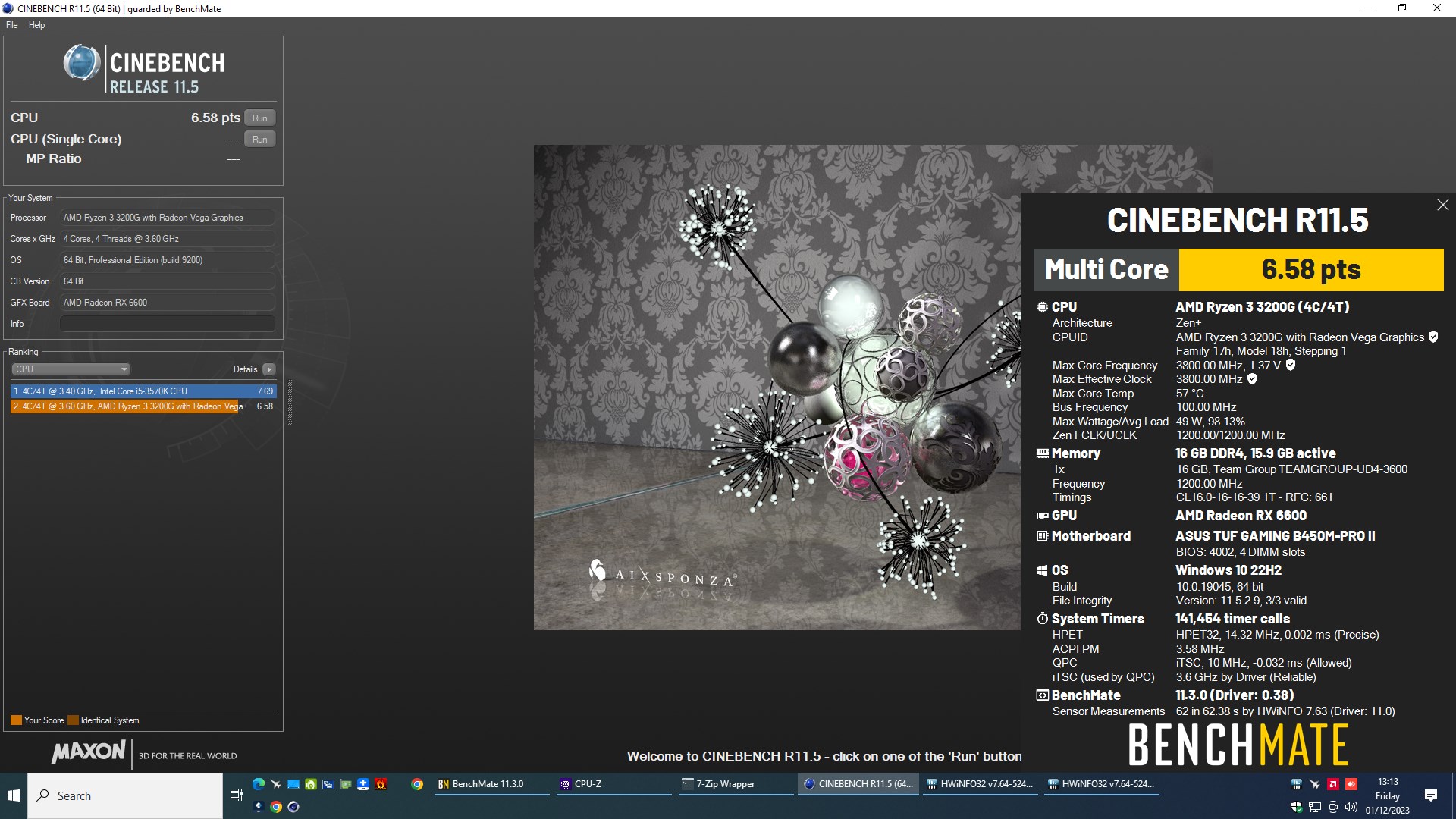Open the green Android icon in taskbar
Screen dimensions: 1456x819
point(311,784)
